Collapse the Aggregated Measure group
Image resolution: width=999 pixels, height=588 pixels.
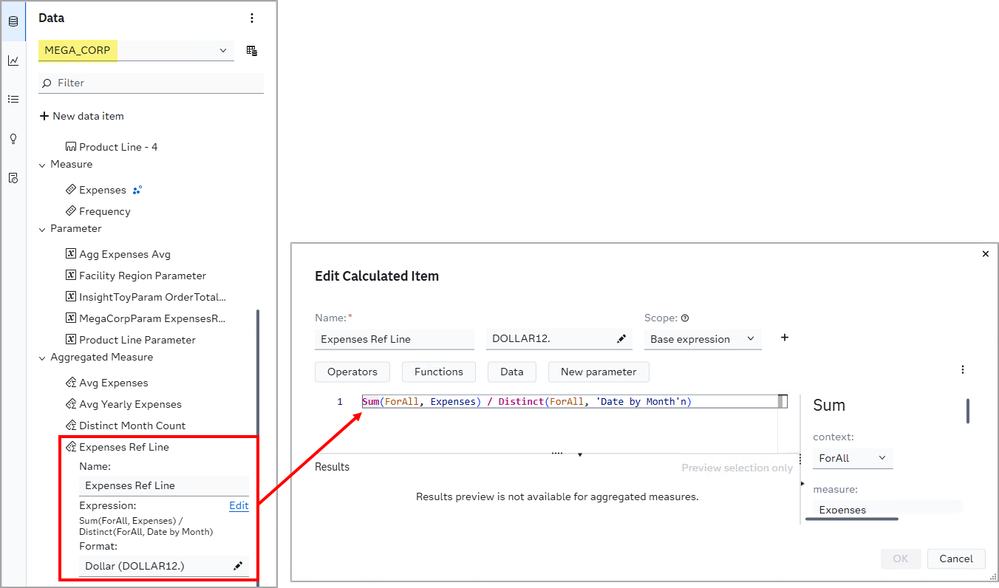pyautogui.click(x=42, y=358)
